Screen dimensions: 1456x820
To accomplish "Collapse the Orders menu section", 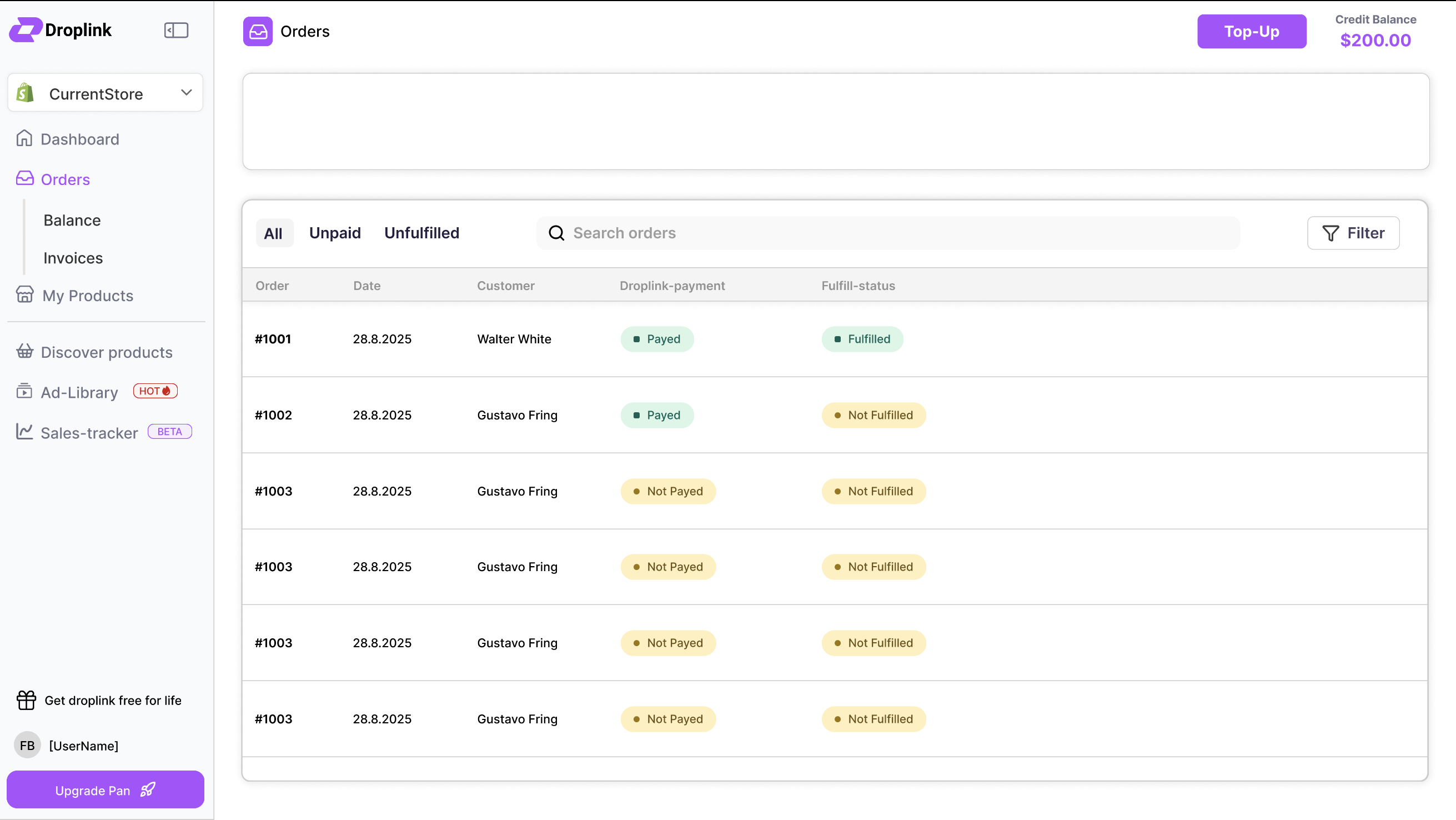I will click(65, 179).
